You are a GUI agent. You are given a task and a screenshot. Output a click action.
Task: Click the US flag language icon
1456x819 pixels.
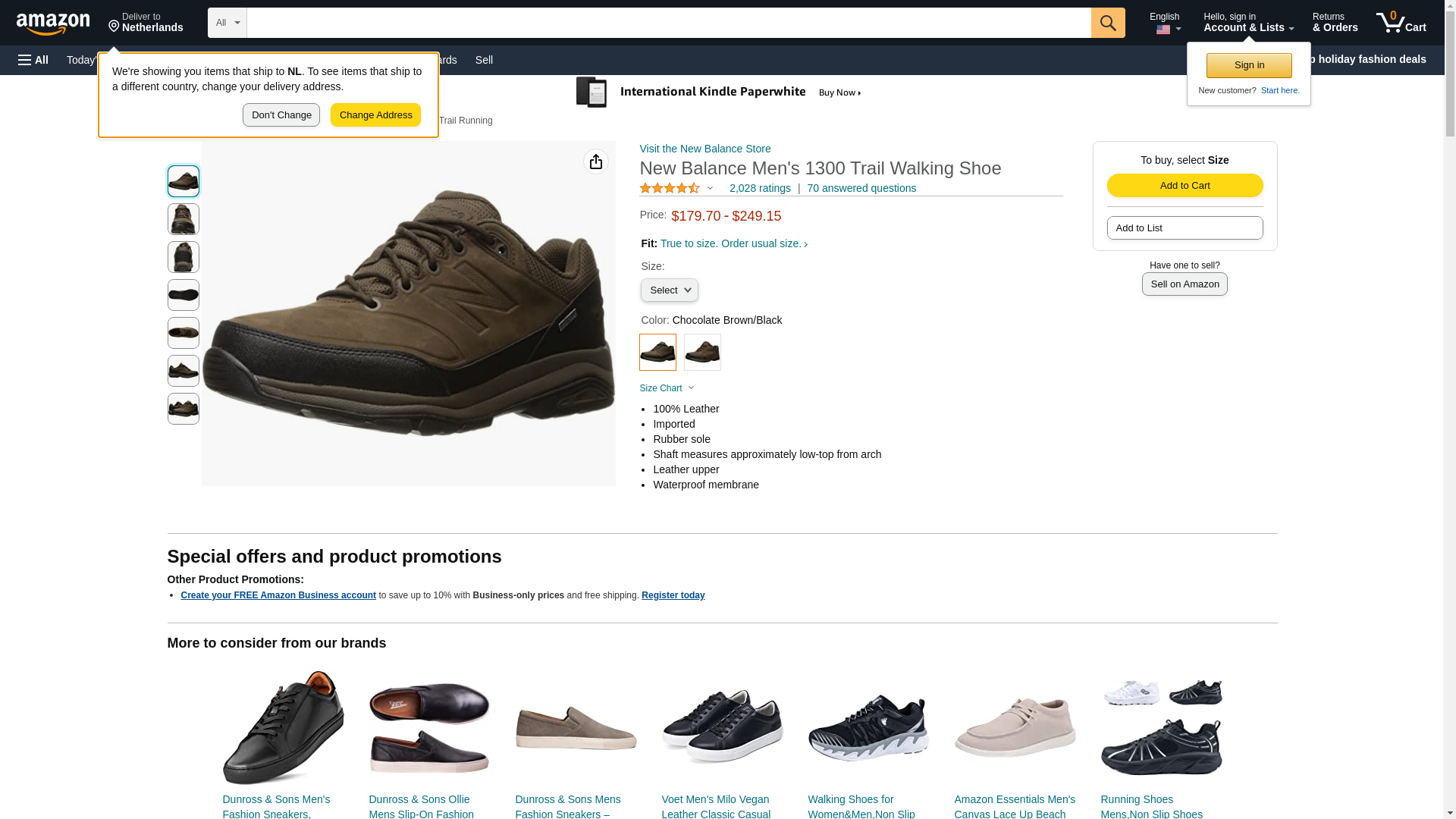[1163, 30]
